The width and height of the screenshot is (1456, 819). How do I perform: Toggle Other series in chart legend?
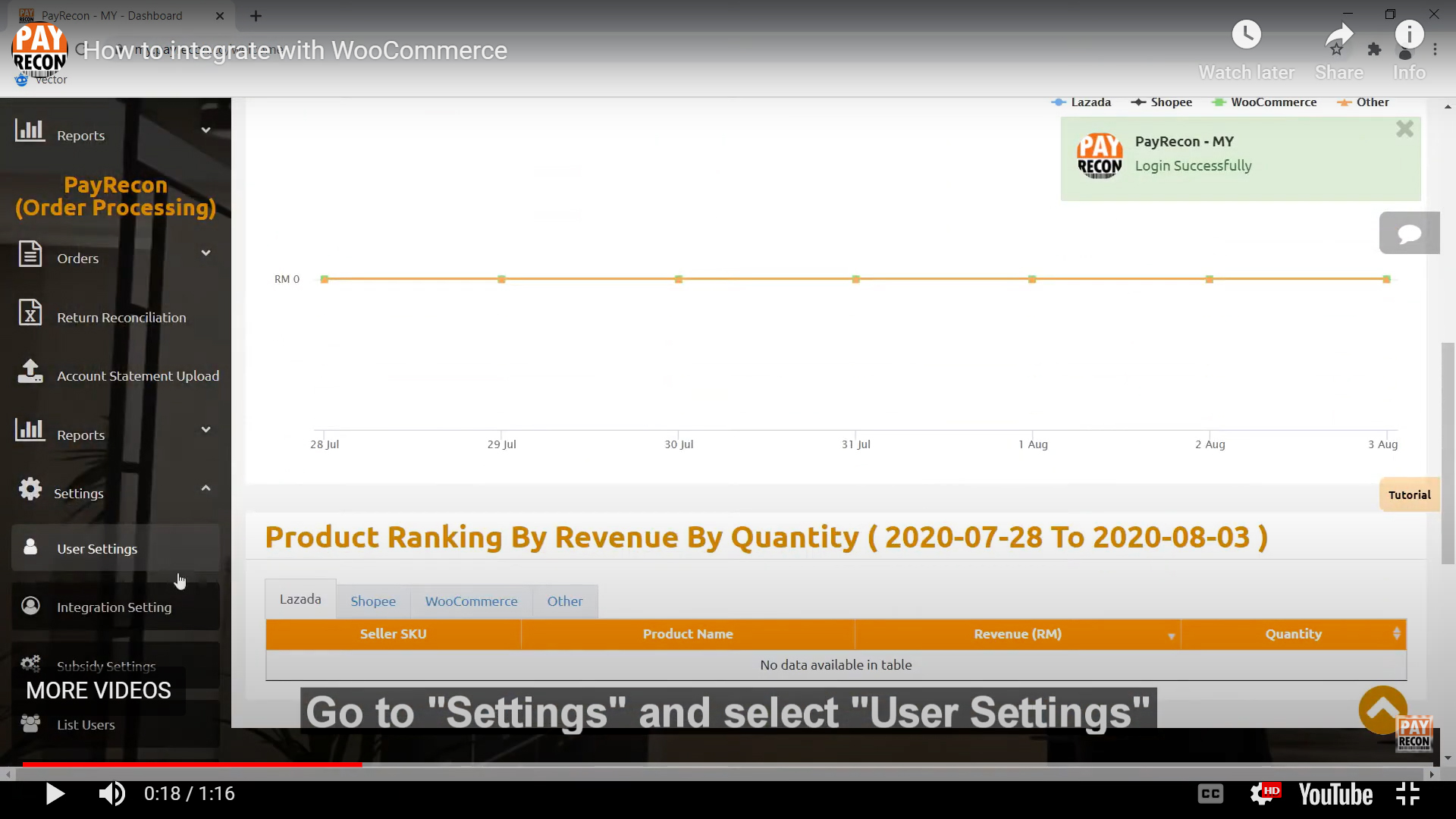[1363, 102]
